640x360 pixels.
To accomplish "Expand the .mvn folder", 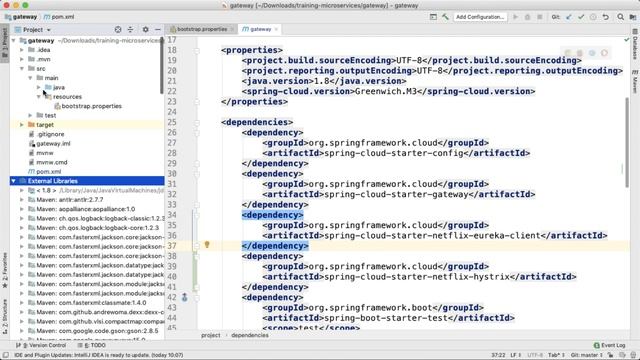I will click(x=22, y=59).
